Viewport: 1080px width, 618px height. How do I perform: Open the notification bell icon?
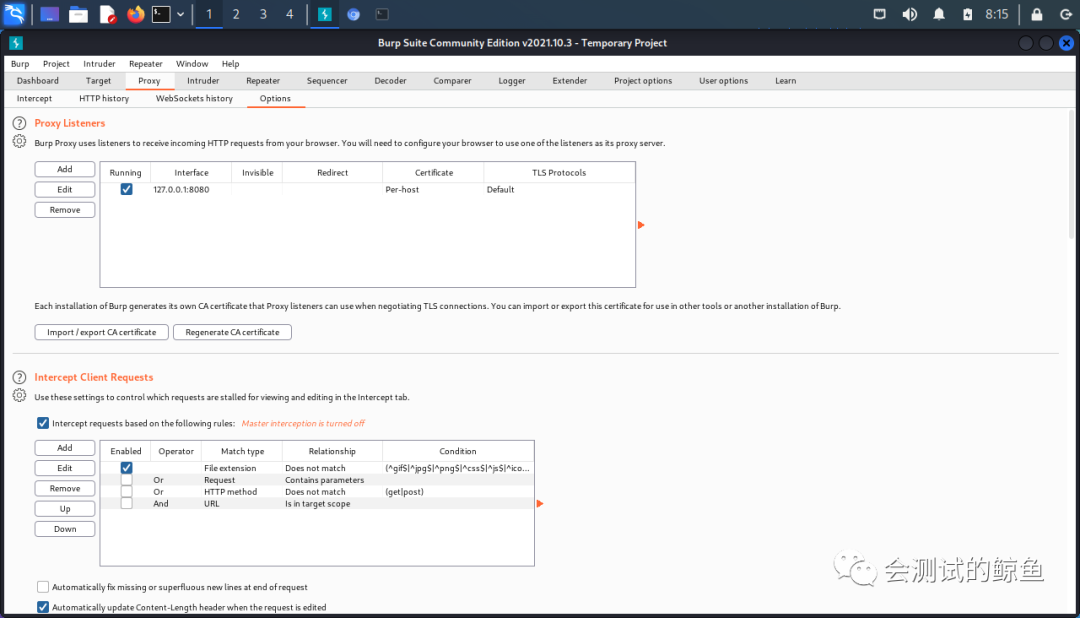[938, 14]
